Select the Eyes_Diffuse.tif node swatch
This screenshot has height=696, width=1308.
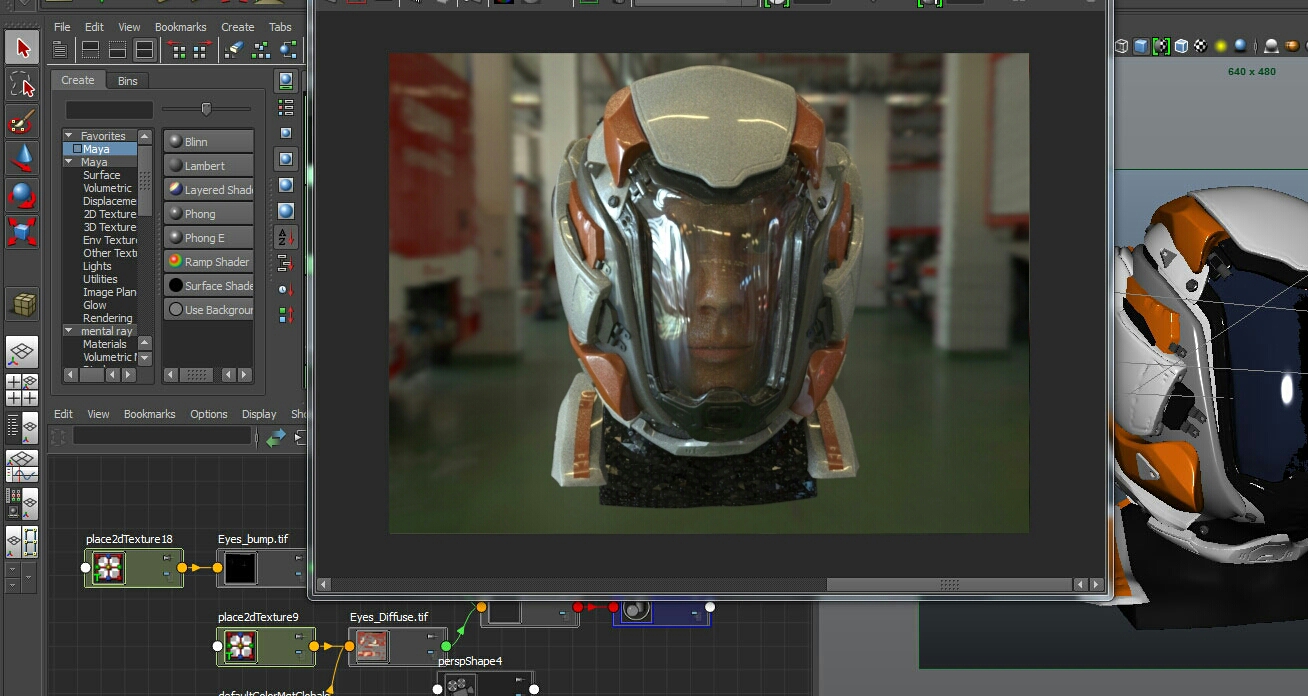(373, 647)
